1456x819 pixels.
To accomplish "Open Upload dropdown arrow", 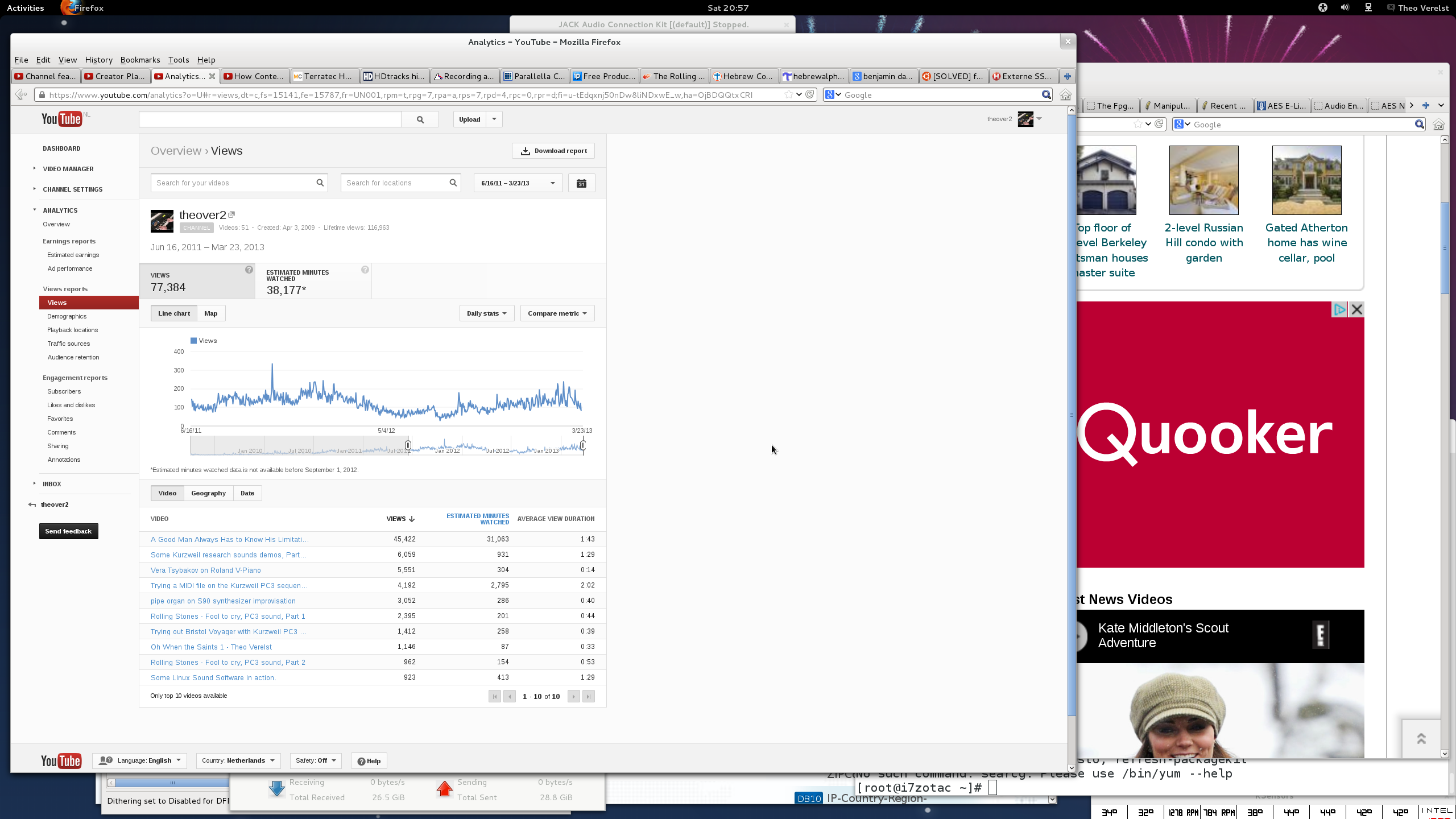I will 494,119.
